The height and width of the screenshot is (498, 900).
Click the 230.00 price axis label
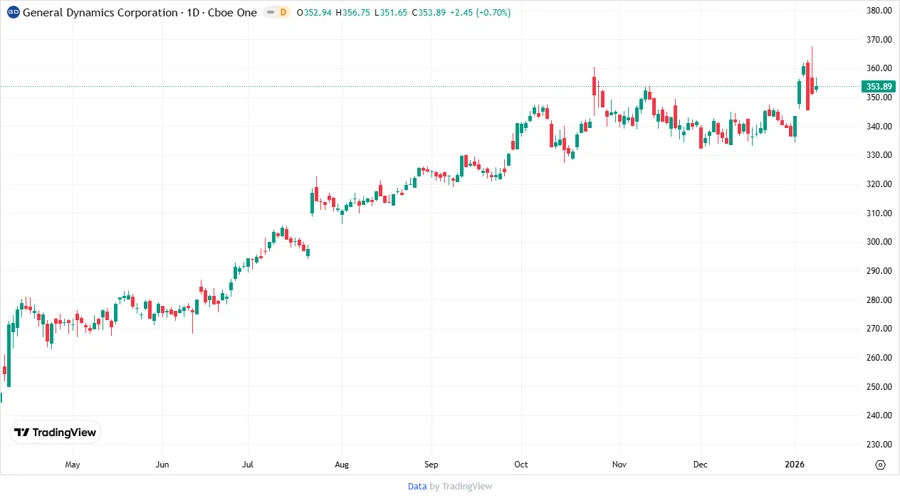[x=879, y=445]
